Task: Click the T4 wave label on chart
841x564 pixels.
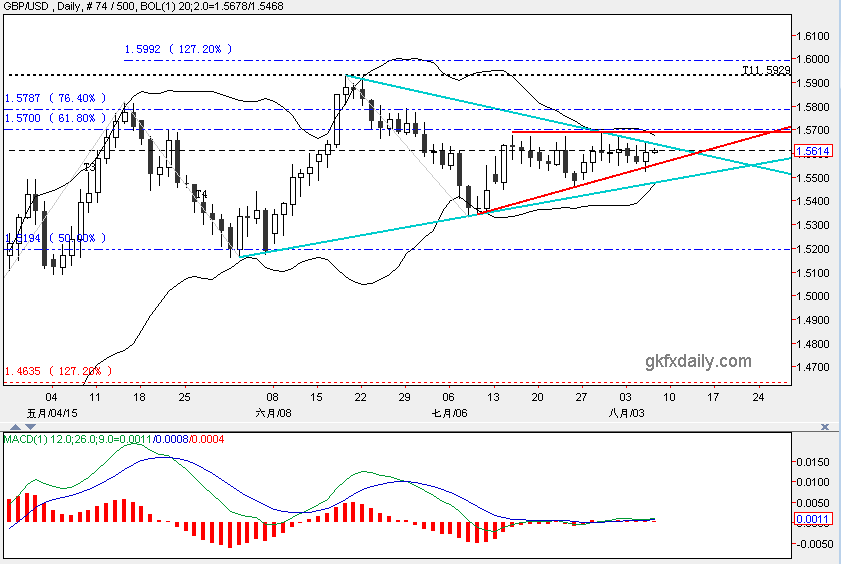Action: [x=201, y=194]
